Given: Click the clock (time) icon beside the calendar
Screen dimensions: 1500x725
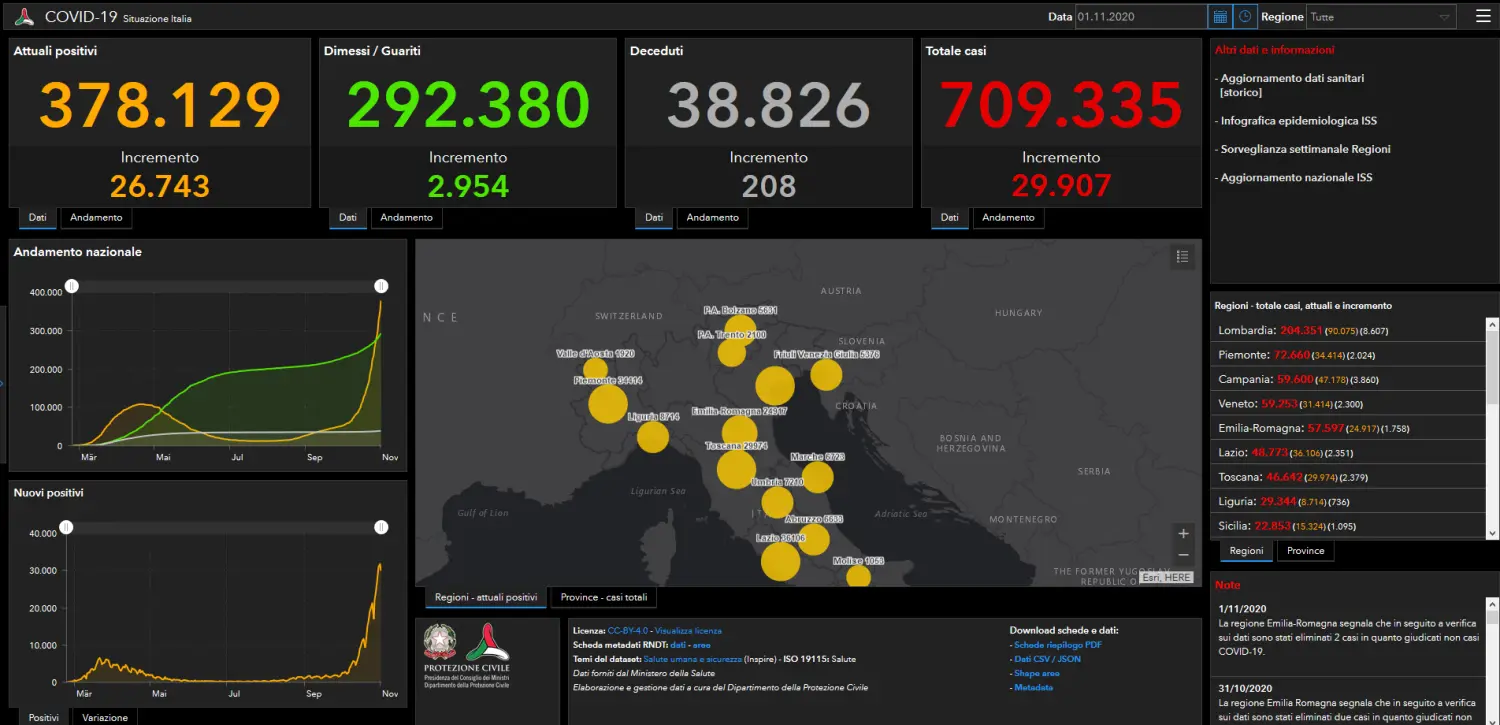Looking at the screenshot, I should 1245,16.
